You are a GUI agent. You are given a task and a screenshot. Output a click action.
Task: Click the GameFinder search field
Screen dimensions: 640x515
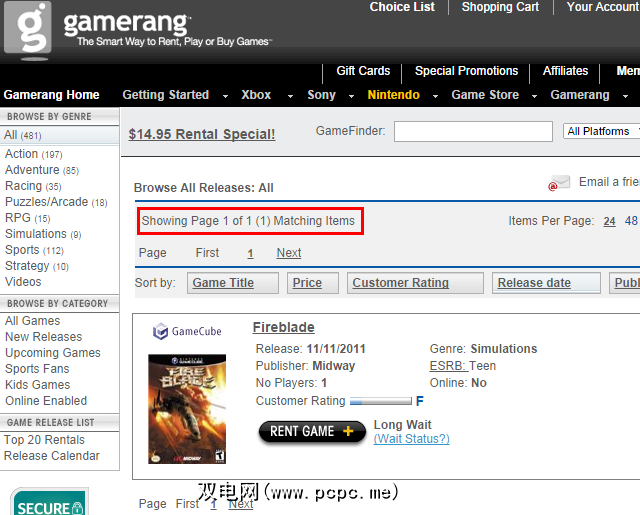coord(473,131)
